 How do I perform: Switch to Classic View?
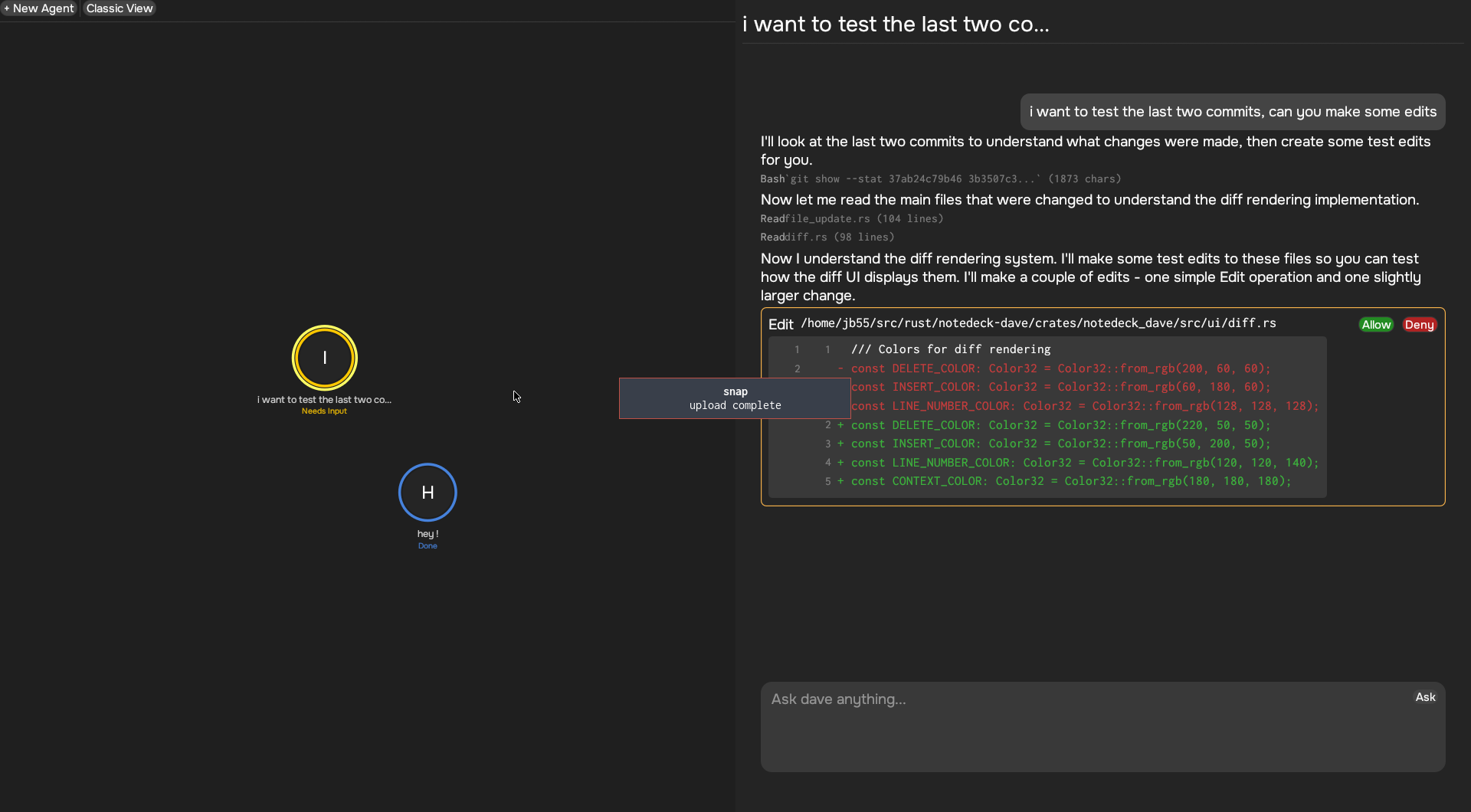(x=120, y=8)
